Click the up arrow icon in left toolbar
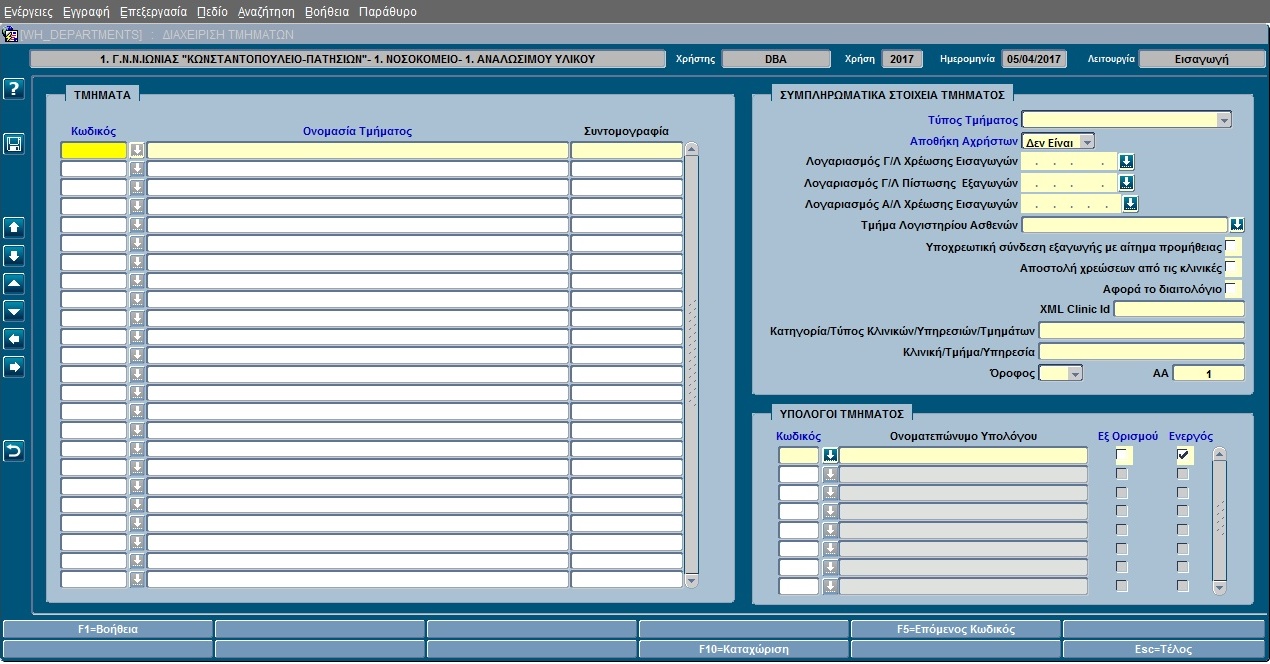 click(14, 227)
